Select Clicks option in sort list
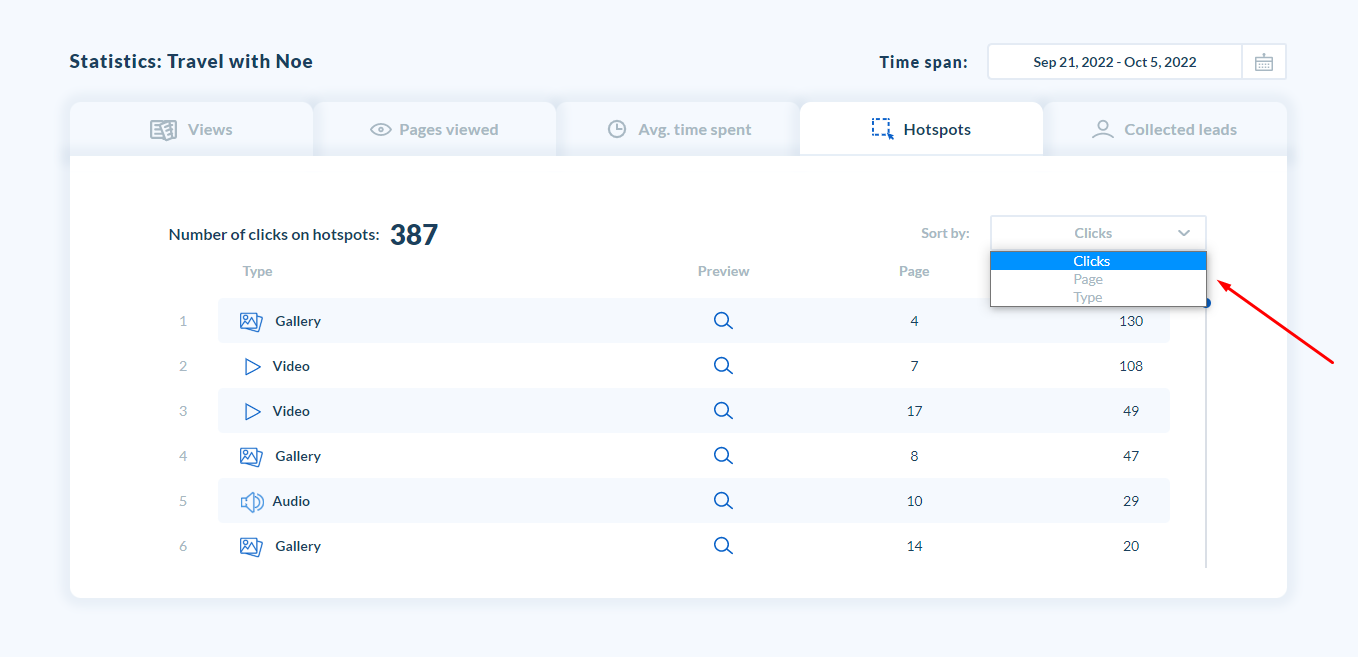 [1092, 261]
